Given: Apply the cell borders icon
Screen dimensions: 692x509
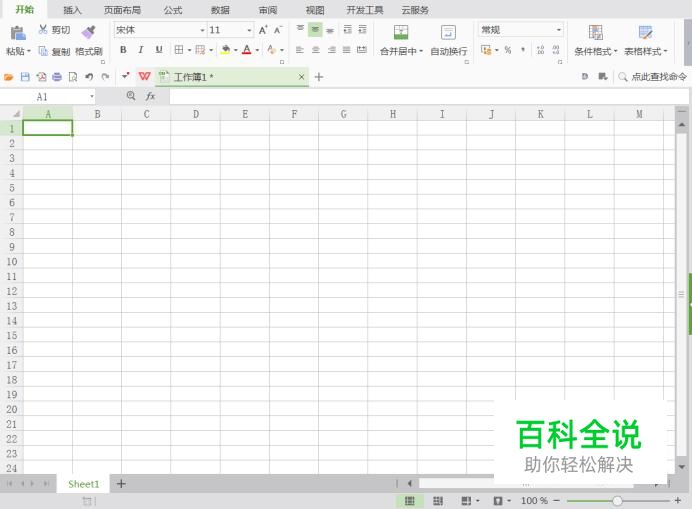Looking at the screenshot, I should [x=179, y=50].
